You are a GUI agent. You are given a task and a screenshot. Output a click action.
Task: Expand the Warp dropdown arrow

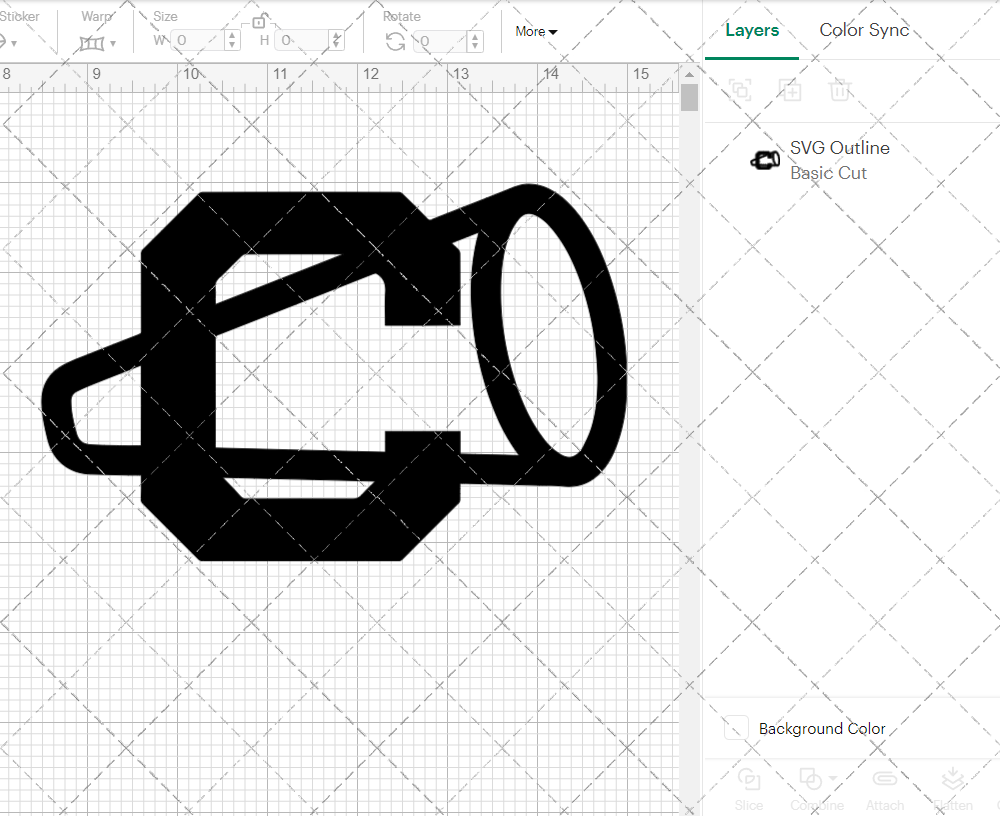click(x=113, y=43)
